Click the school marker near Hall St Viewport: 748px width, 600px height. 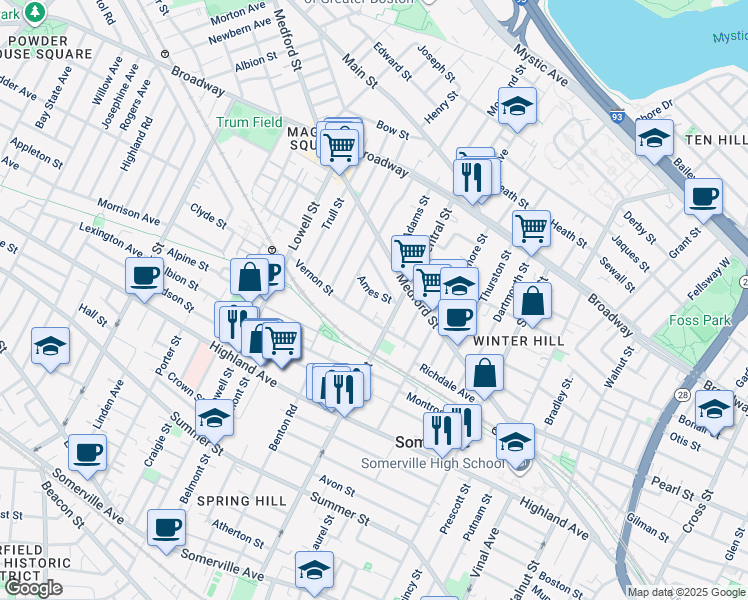pyautogui.click(x=50, y=346)
